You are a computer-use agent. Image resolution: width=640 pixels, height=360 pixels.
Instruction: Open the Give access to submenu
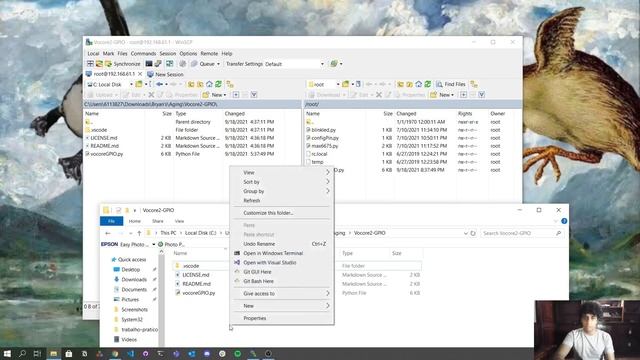coord(282,293)
